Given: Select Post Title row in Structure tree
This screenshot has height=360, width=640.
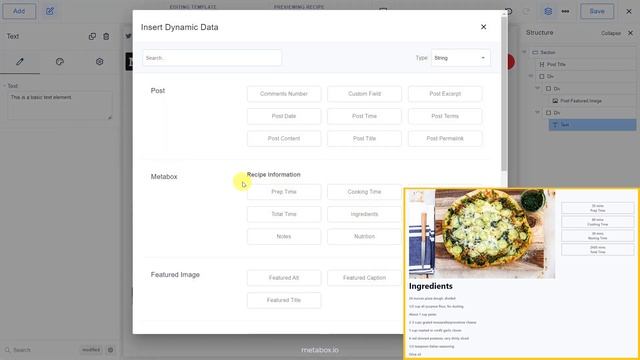Looking at the screenshot, I should pyautogui.click(x=586, y=64).
